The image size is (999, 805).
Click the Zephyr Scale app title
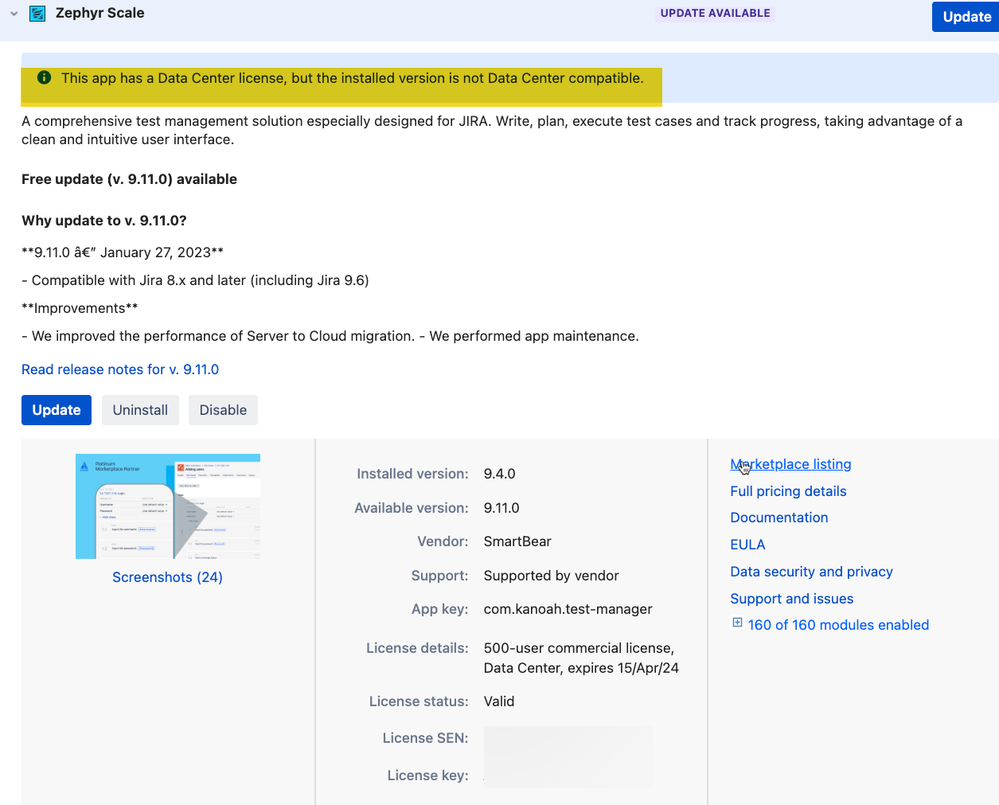pos(100,13)
